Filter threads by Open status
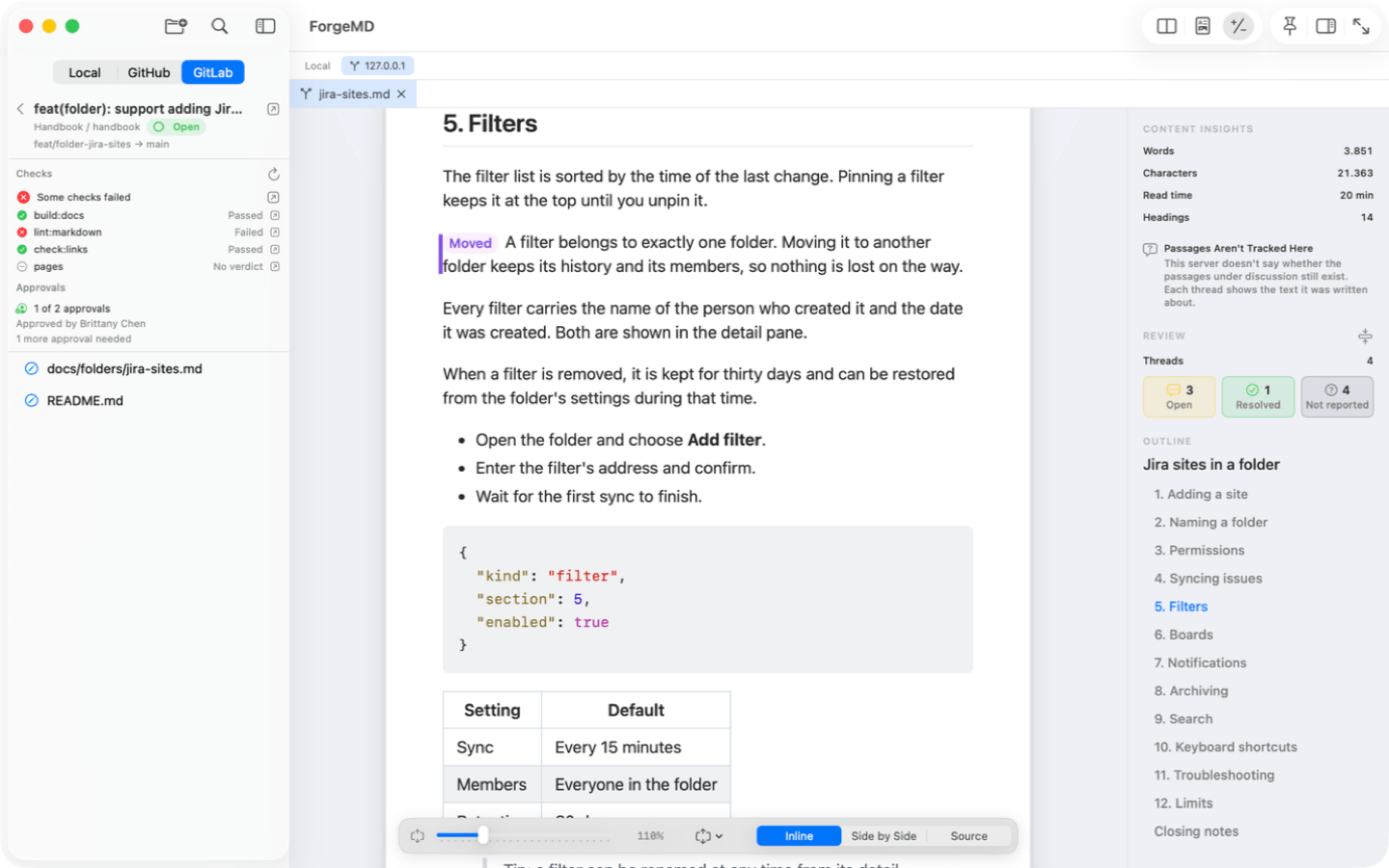Screen dimensions: 1389x868 pyautogui.click(x=1179, y=396)
